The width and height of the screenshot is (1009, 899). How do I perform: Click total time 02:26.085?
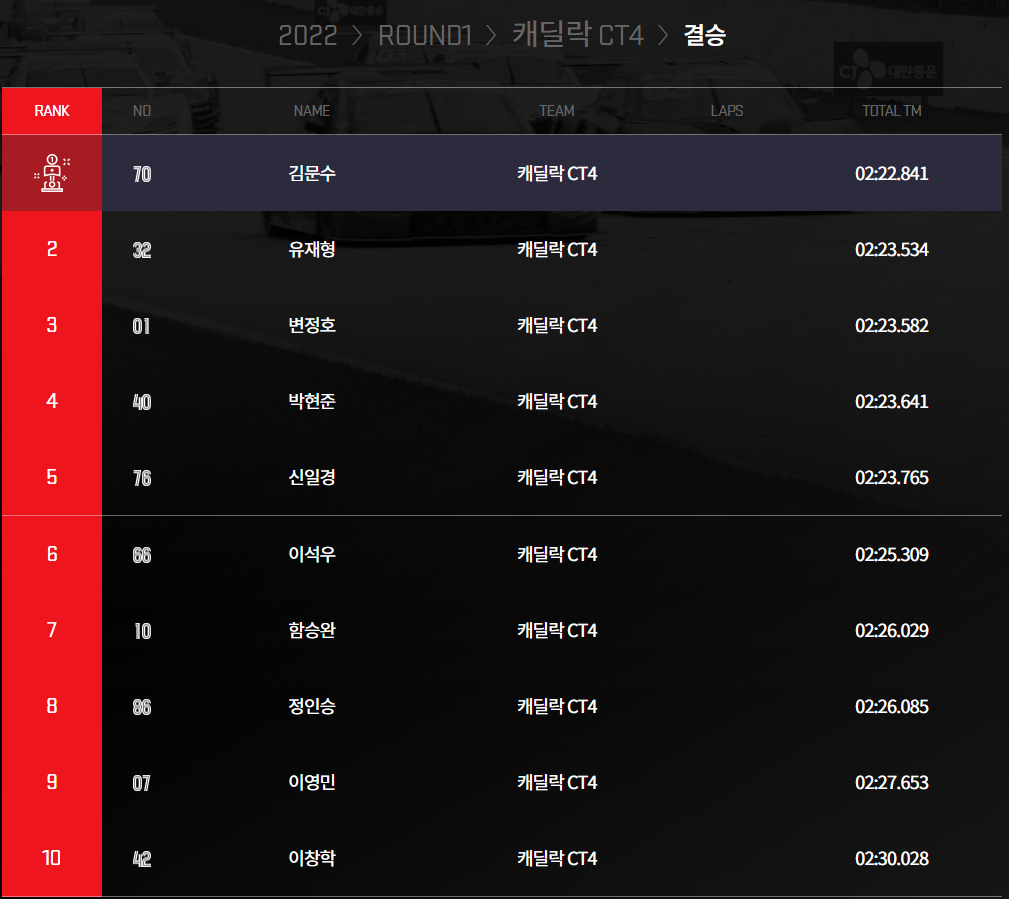[x=891, y=706]
